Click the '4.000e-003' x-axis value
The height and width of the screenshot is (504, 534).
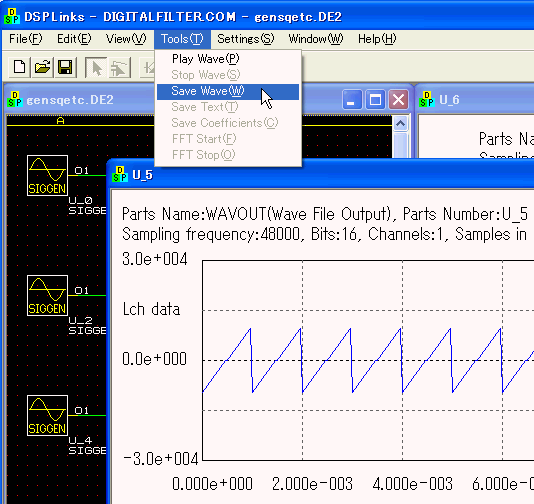click(x=412, y=484)
